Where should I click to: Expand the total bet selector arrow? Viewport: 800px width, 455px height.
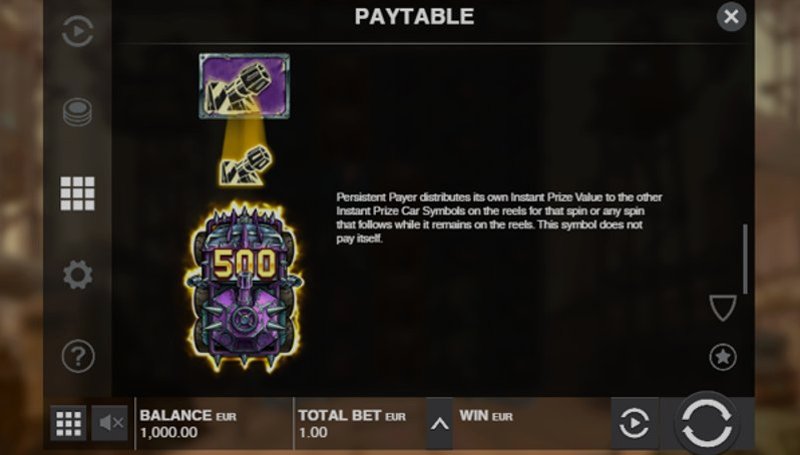click(x=440, y=424)
